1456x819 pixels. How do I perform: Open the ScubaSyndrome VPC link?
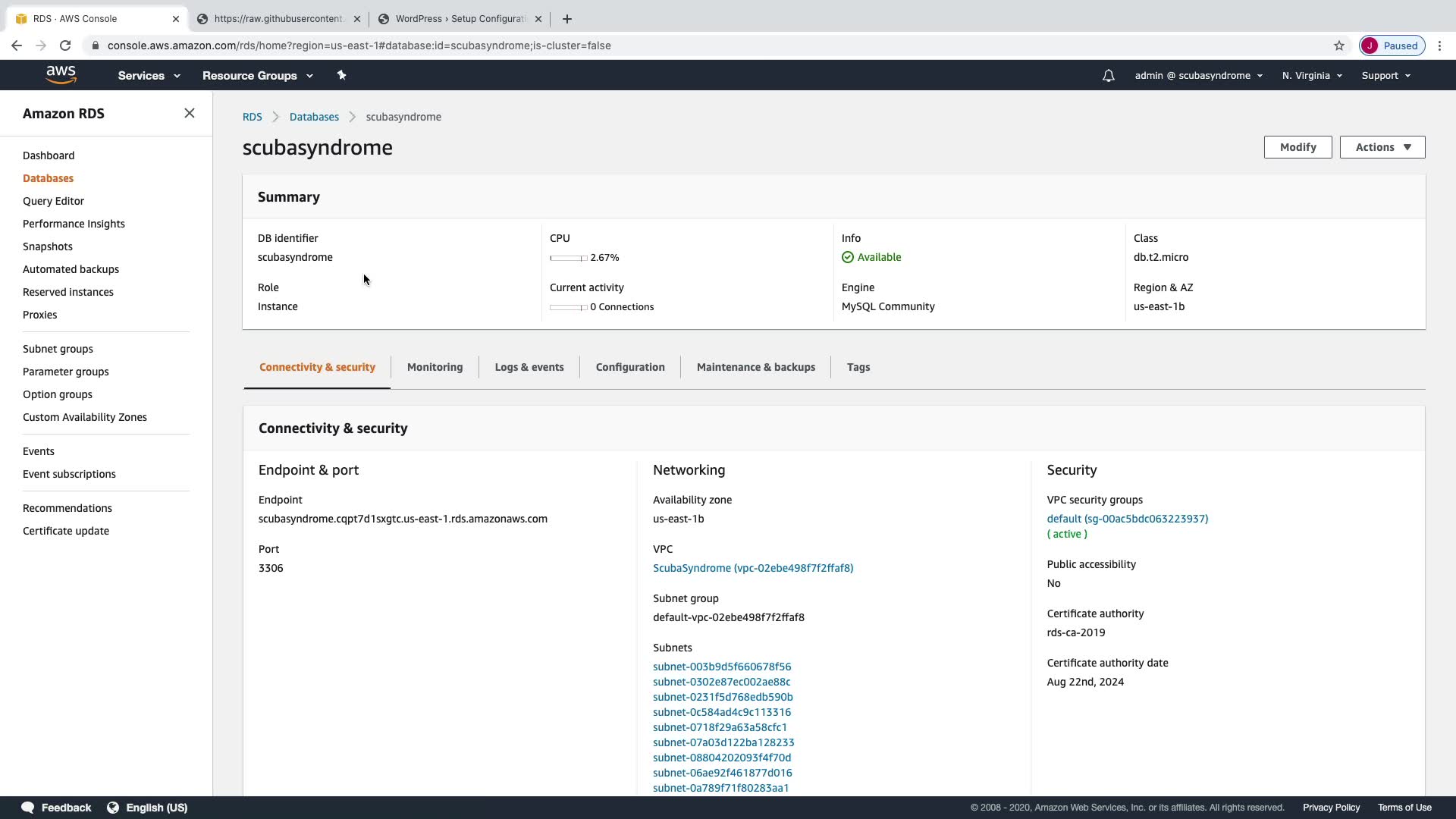[x=752, y=568]
